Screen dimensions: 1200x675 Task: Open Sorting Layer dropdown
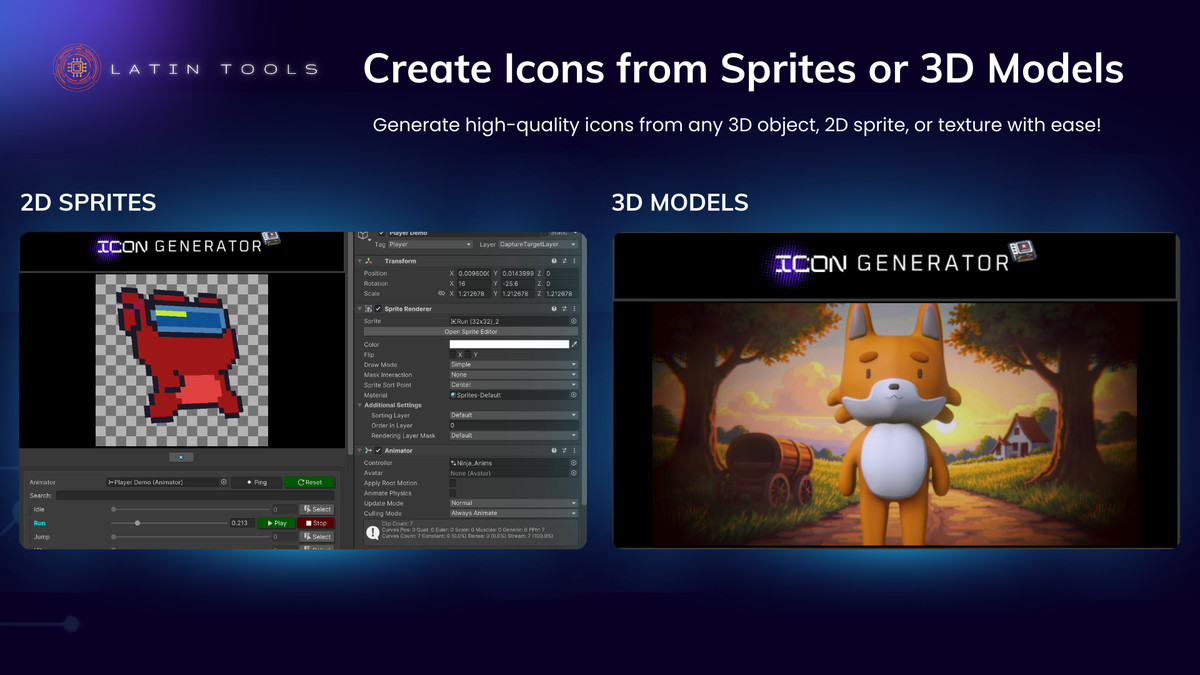(x=514, y=415)
